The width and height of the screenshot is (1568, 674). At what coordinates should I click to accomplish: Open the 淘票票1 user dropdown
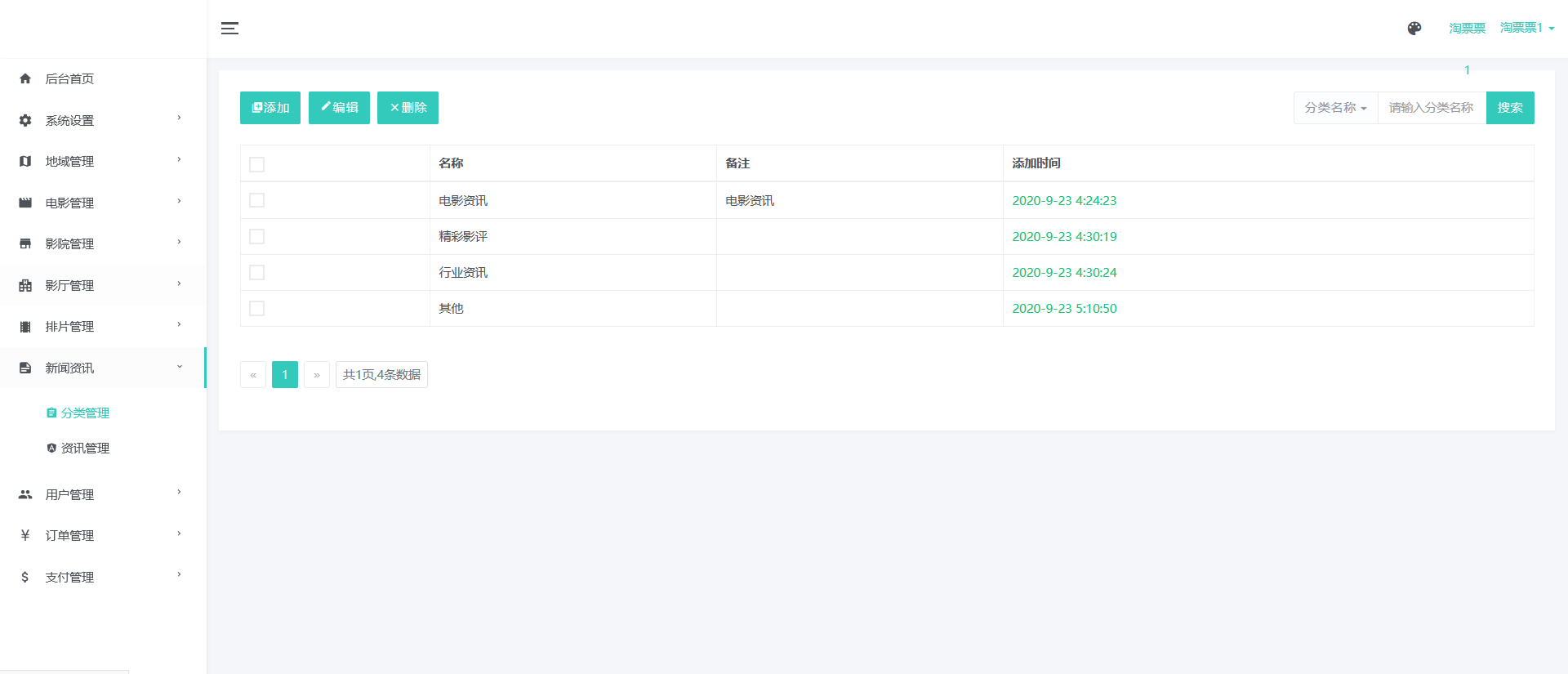pos(1526,29)
